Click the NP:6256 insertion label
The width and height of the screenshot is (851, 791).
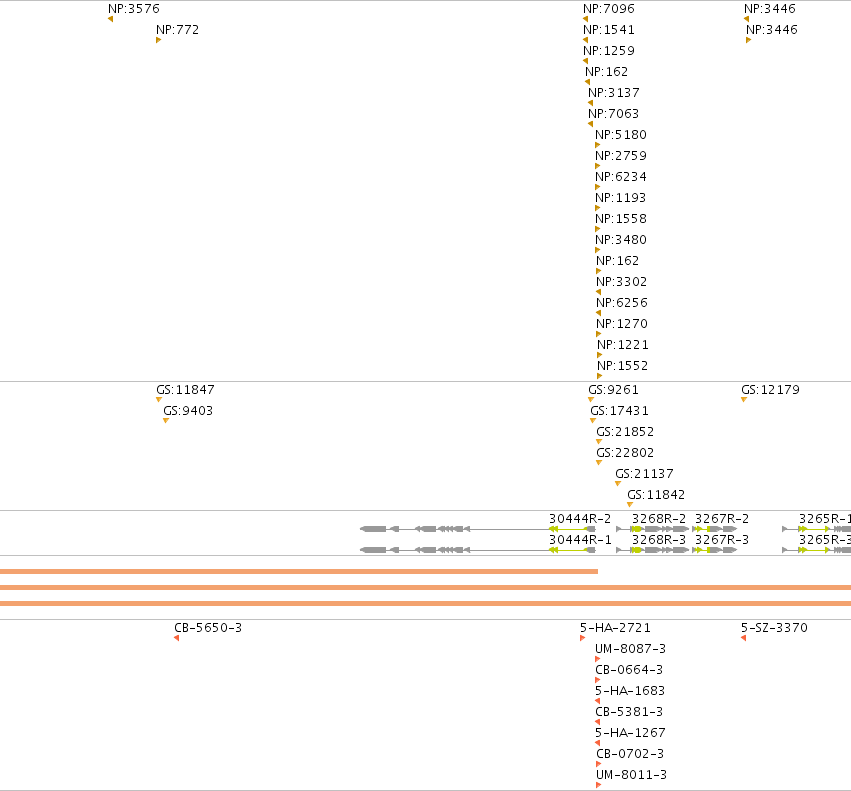tap(622, 303)
